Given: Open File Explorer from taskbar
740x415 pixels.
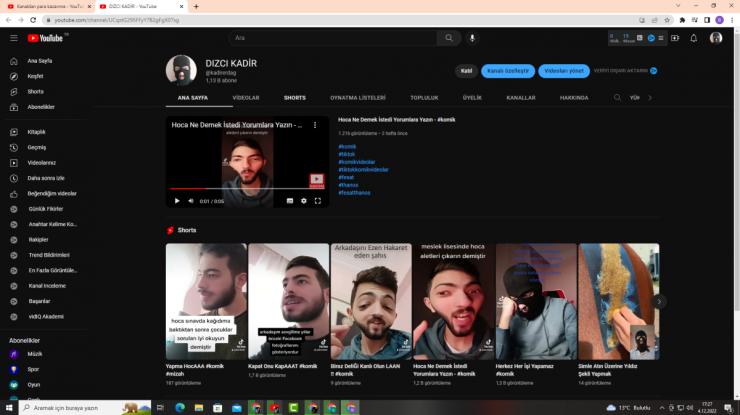Looking at the screenshot, I should pyautogui.click(x=199, y=407).
